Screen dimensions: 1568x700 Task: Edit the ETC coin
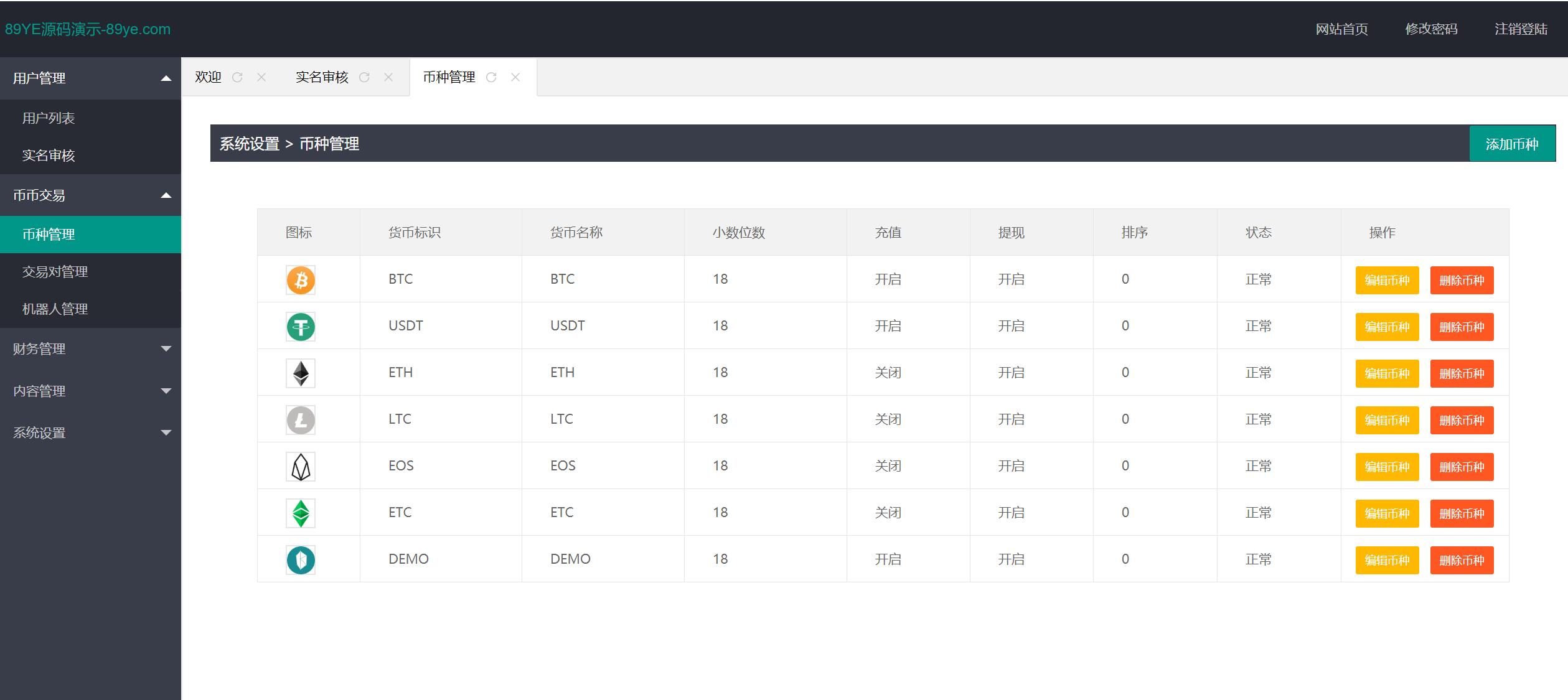(1387, 513)
